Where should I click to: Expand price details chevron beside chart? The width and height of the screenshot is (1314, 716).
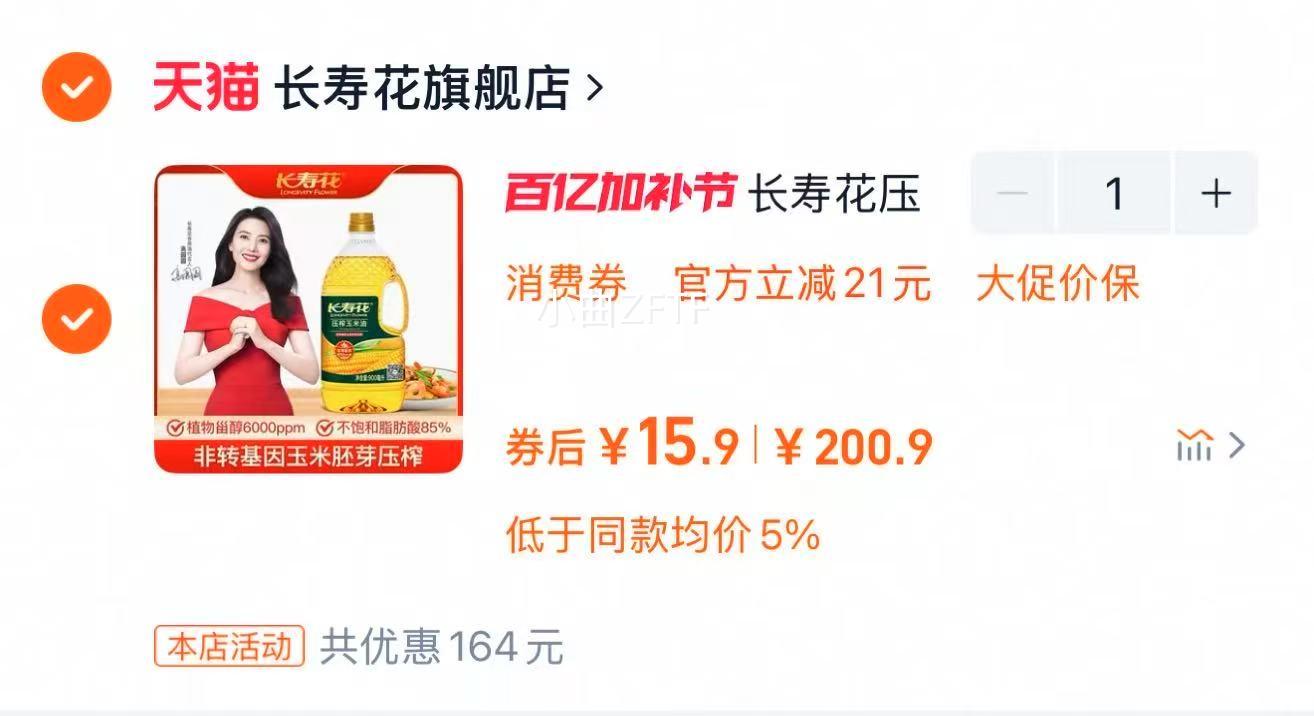(x=1237, y=445)
